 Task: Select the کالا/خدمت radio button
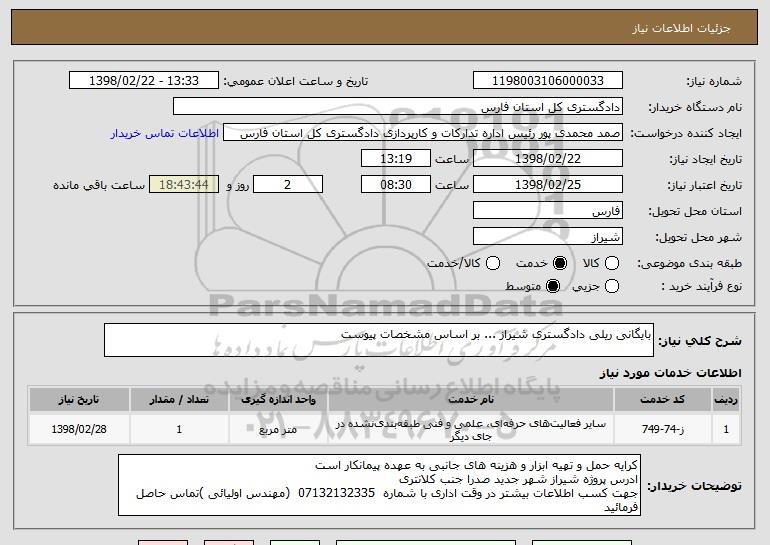point(493,263)
